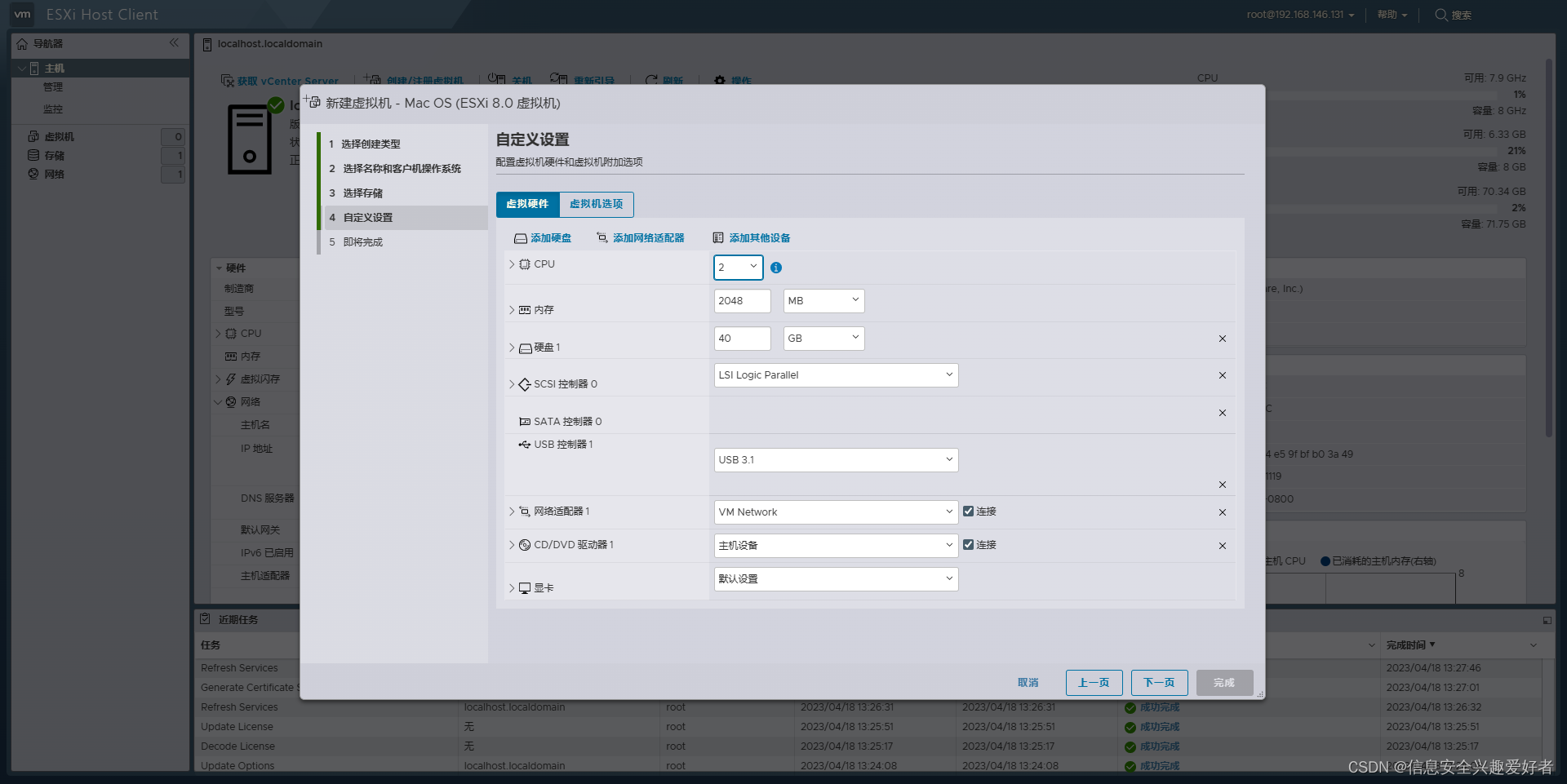Select 监控 under 主机 in navigator

(x=53, y=109)
